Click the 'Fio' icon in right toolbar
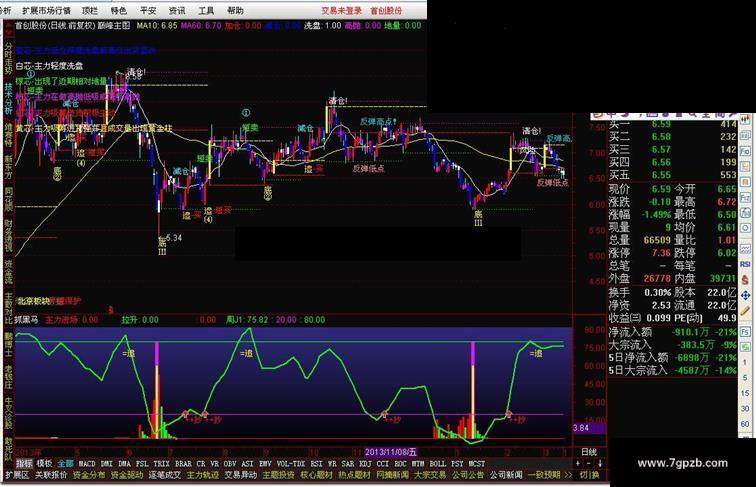The width and height of the screenshot is (756, 487). (x=745, y=151)
